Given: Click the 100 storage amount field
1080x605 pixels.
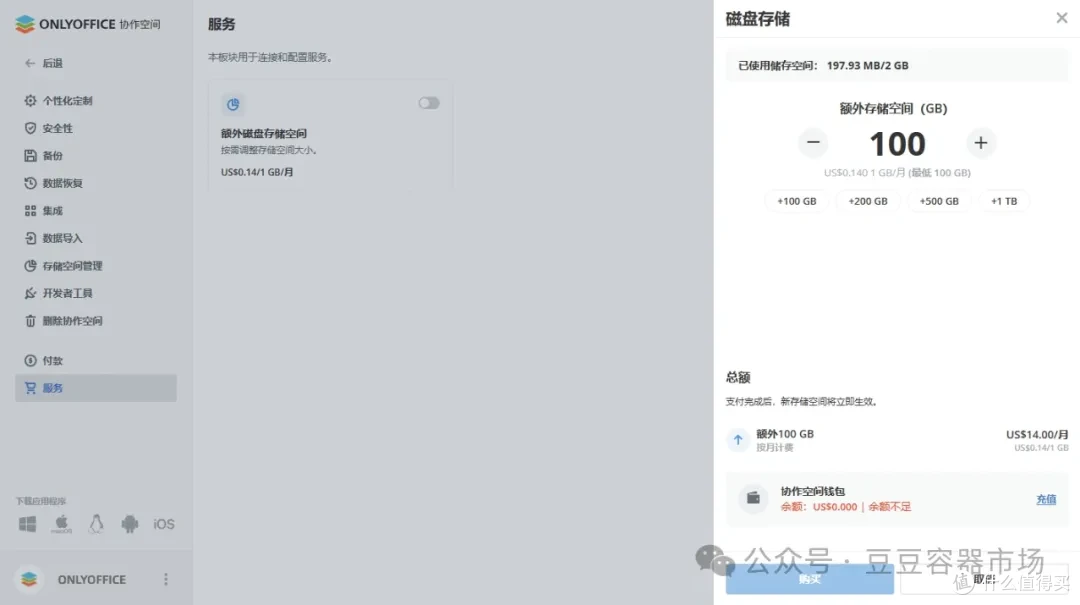Looking at the screenshot, I should 897,144.
